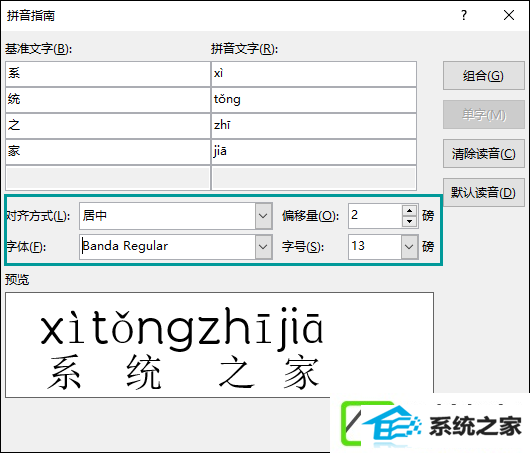Click the 组合(G) button
Image resolution: width=530 pixels, height=453 pixels.
[x=483, y=76]
